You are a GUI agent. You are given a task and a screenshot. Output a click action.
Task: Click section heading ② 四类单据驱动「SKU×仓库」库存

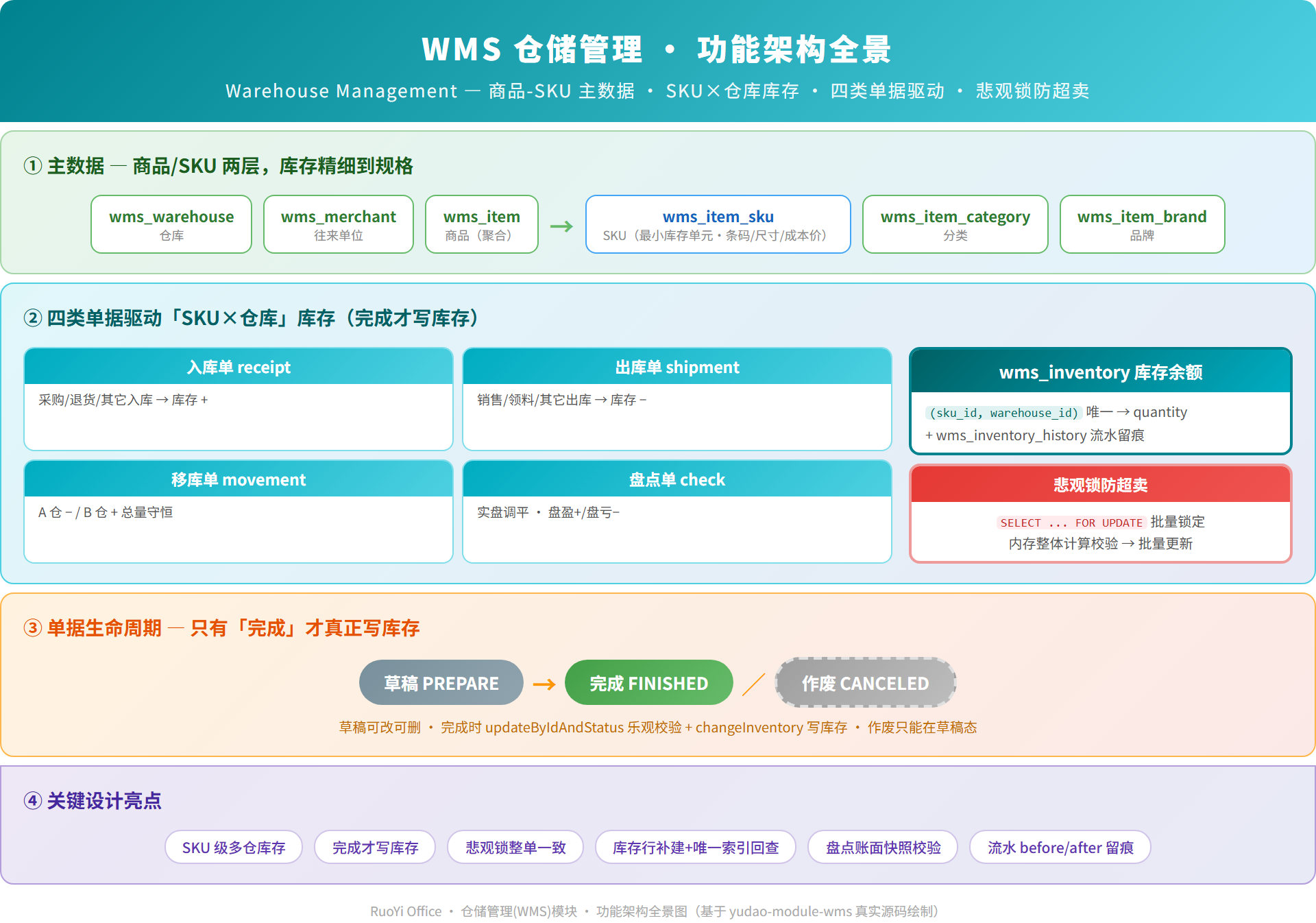[251, 318]
